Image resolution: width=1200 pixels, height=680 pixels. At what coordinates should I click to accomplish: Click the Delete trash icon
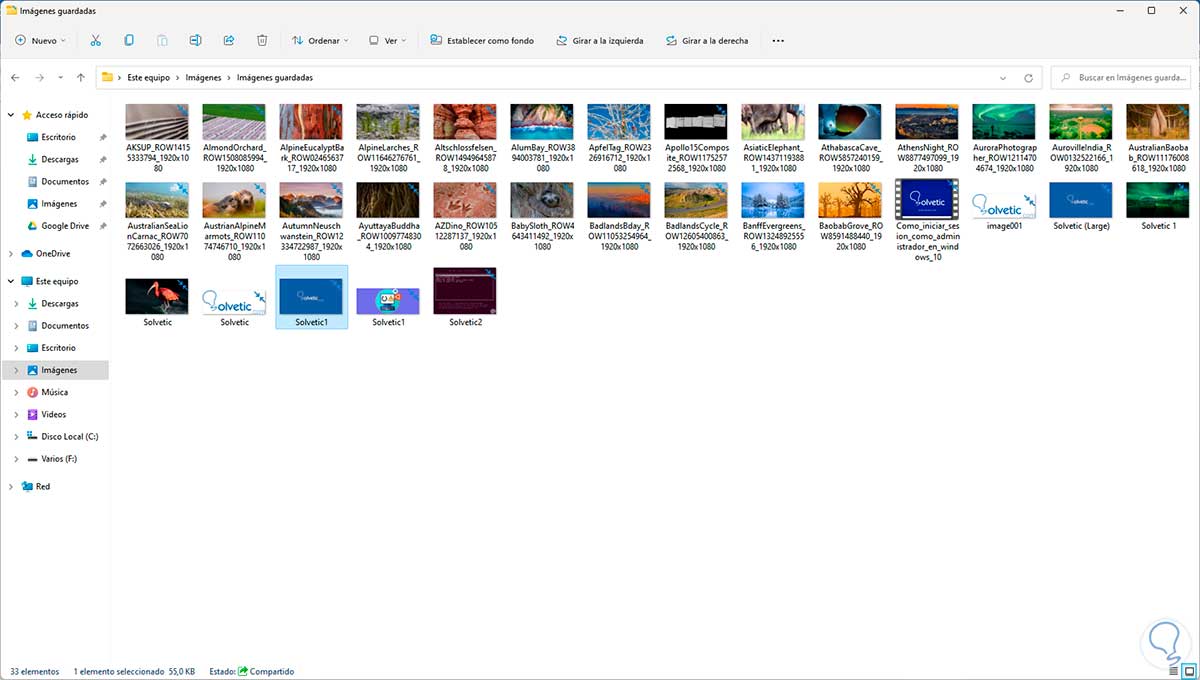[x=262, y=41]
